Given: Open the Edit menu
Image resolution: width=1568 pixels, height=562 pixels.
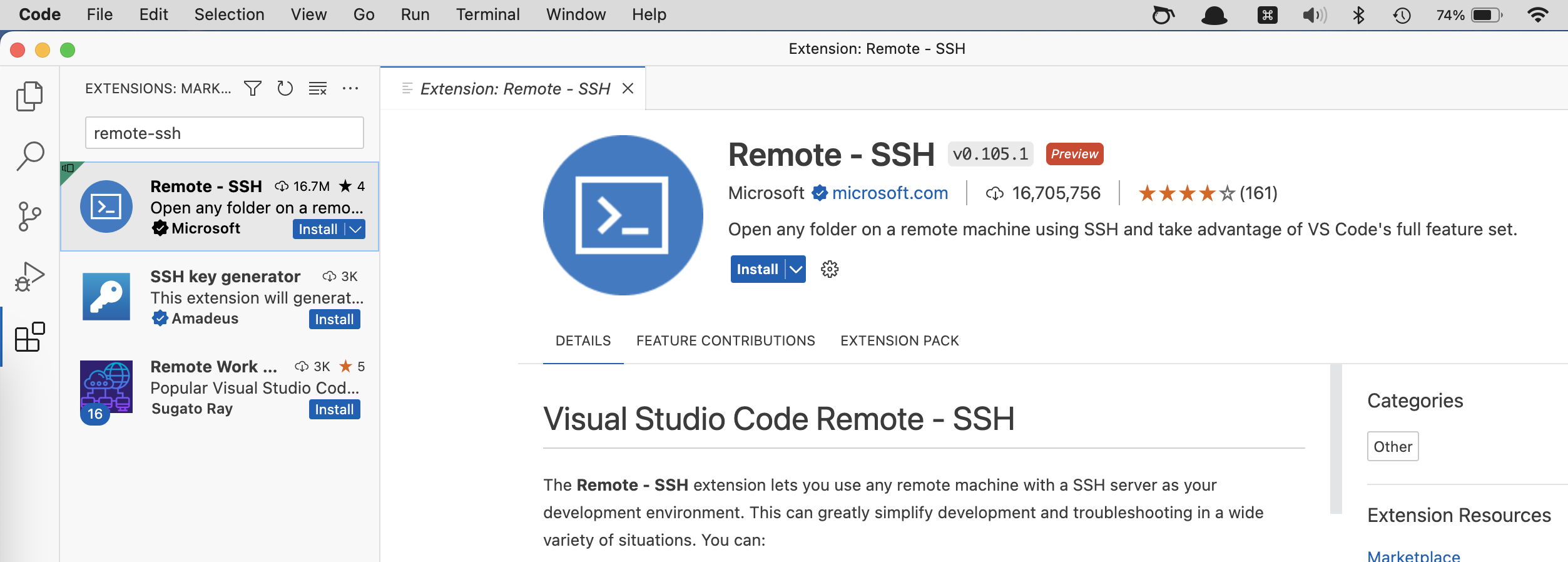Looking at the screenshot, I should pos(153,14).
